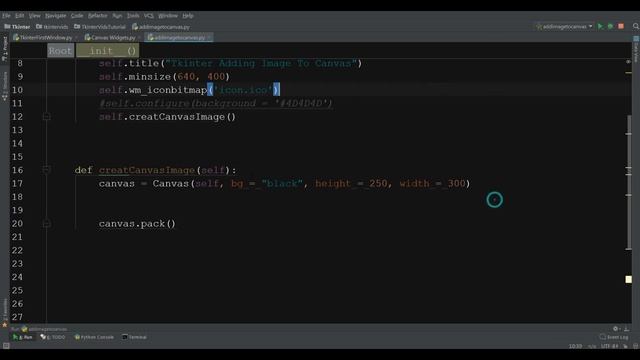
Task: Click the editor vertical scrollbar
Action: coord(629,182)
